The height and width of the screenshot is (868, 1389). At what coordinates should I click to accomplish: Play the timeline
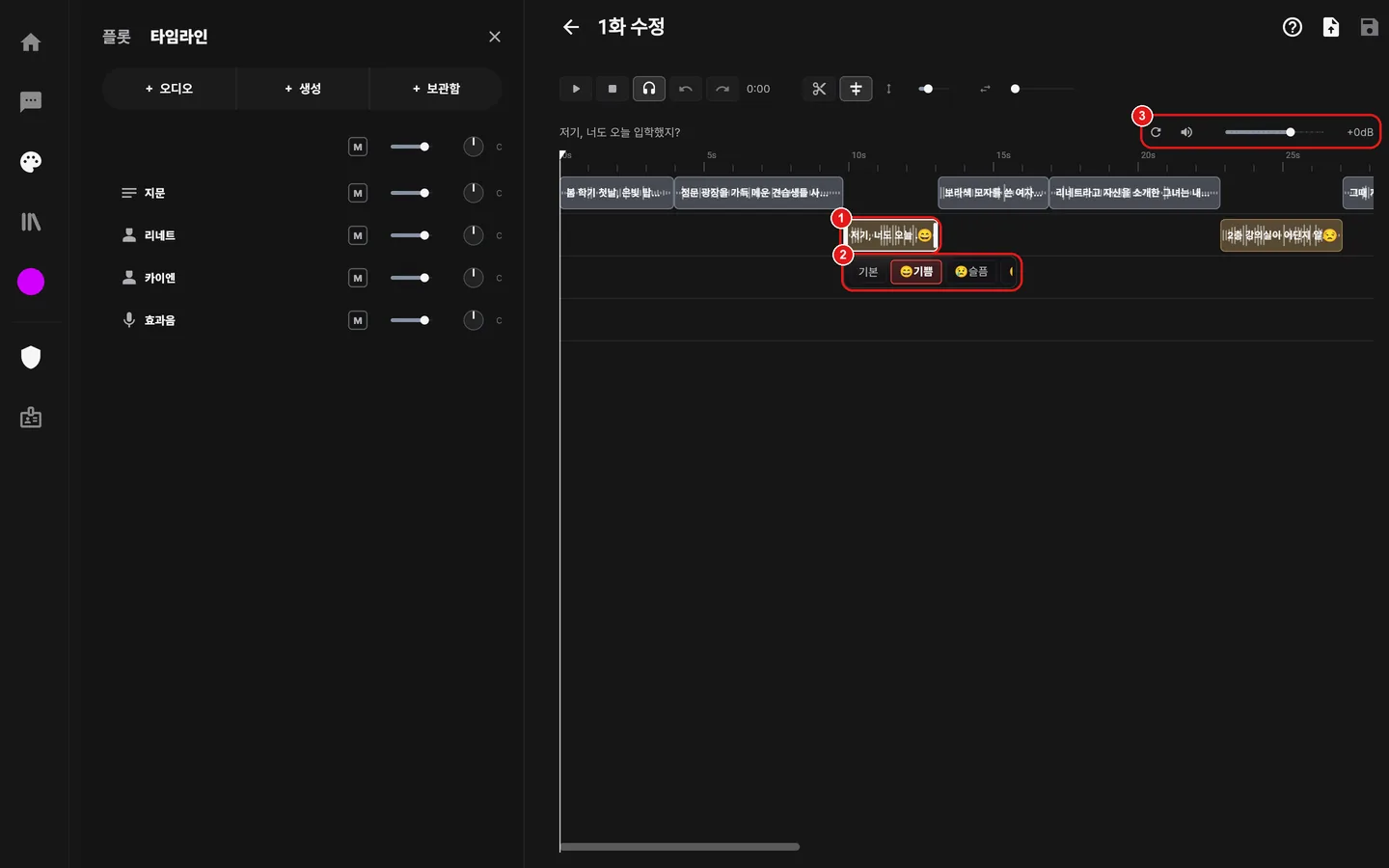pyautogui.click(x=576, y=89)
